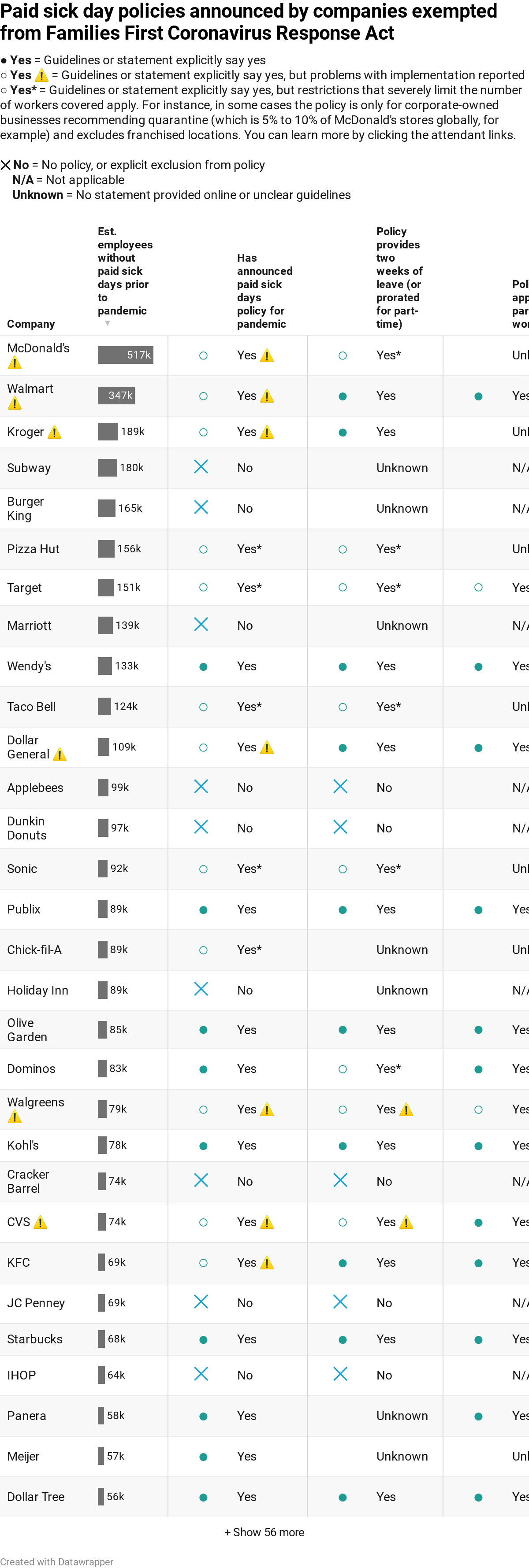Click the Yes* text in Pizza Hut's paid sick days column
The width and height of the screenshot is (529, 1568).
click(249, 549)
